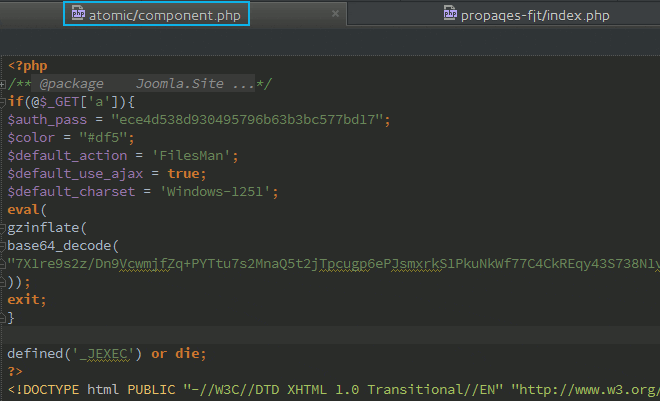The image size is (660, 401).
Task: Click the folded text 'Joomla.Site ...'
Action: tap(195, 84)
